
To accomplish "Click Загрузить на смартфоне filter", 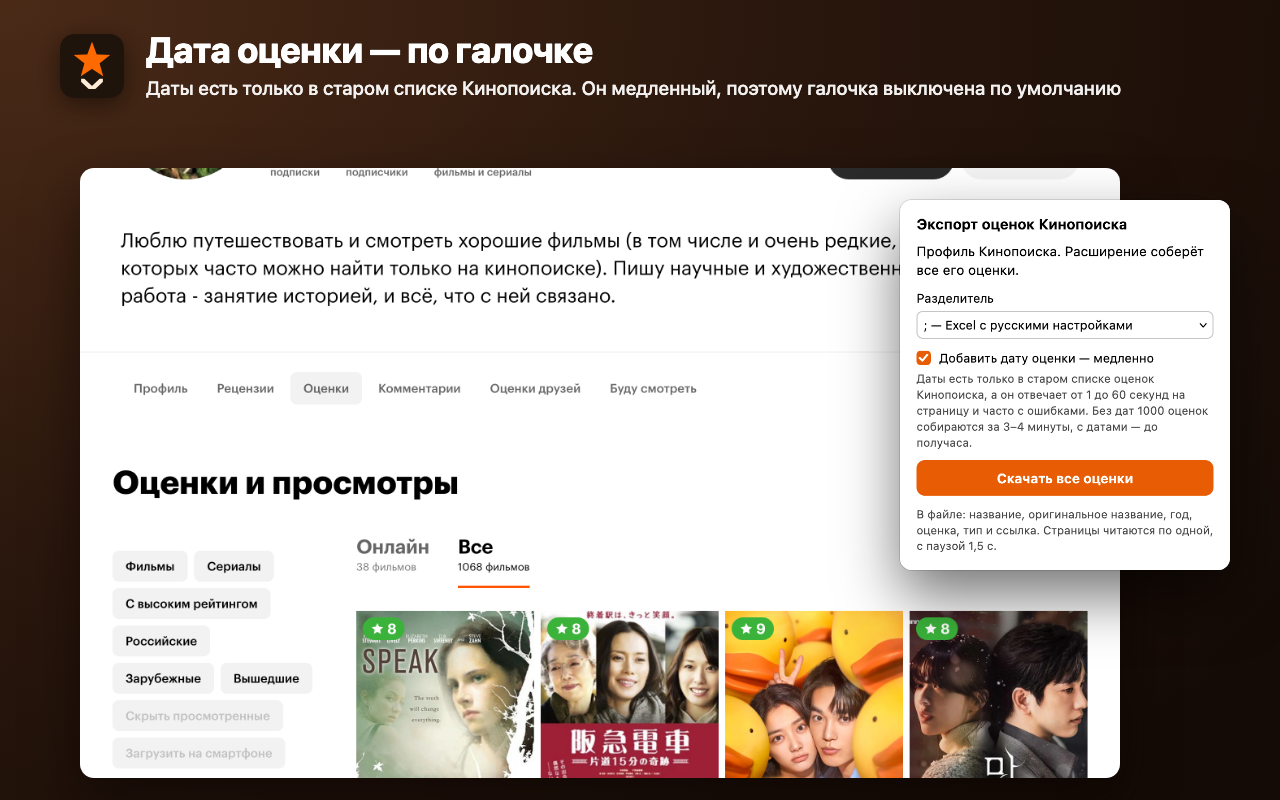I will click(x=199, y=753).
